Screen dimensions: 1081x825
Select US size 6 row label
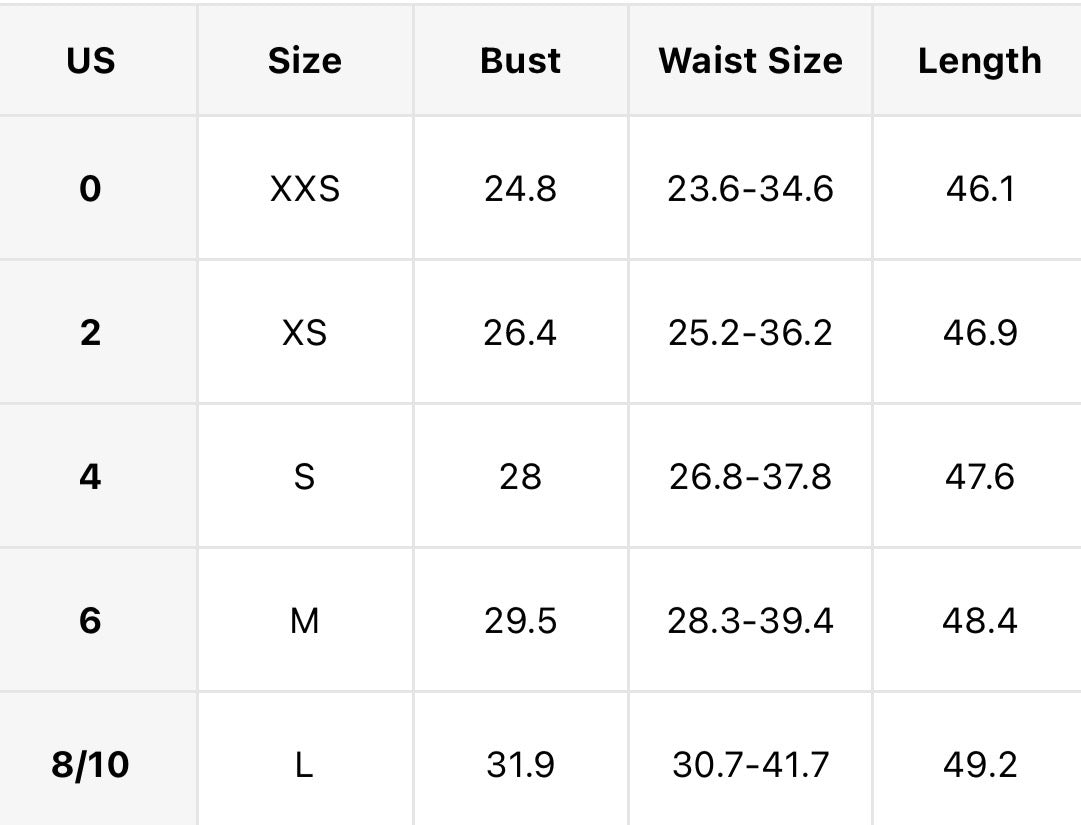90,620
